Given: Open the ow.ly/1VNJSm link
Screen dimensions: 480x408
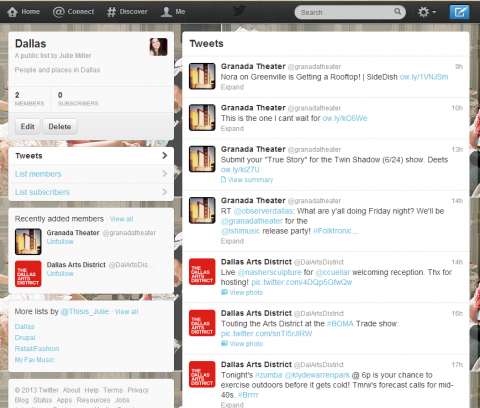Looking at the screenshot, I should [x=424, y=77].
